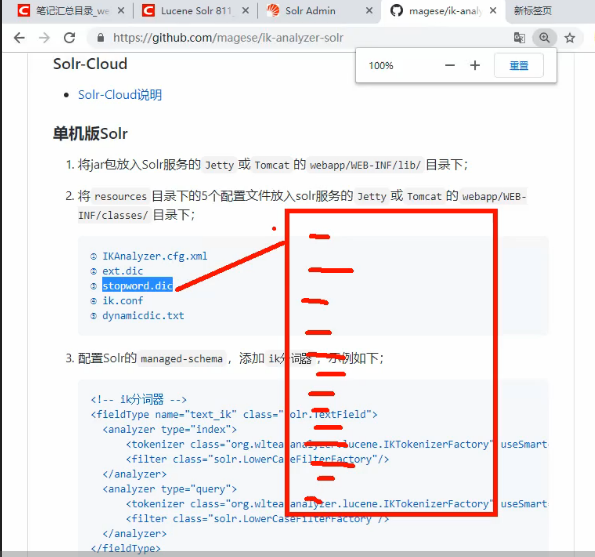This screenshot has width=595, height=557.
Task: Click the closing </fieldType> line
Action: click(126, 548)
